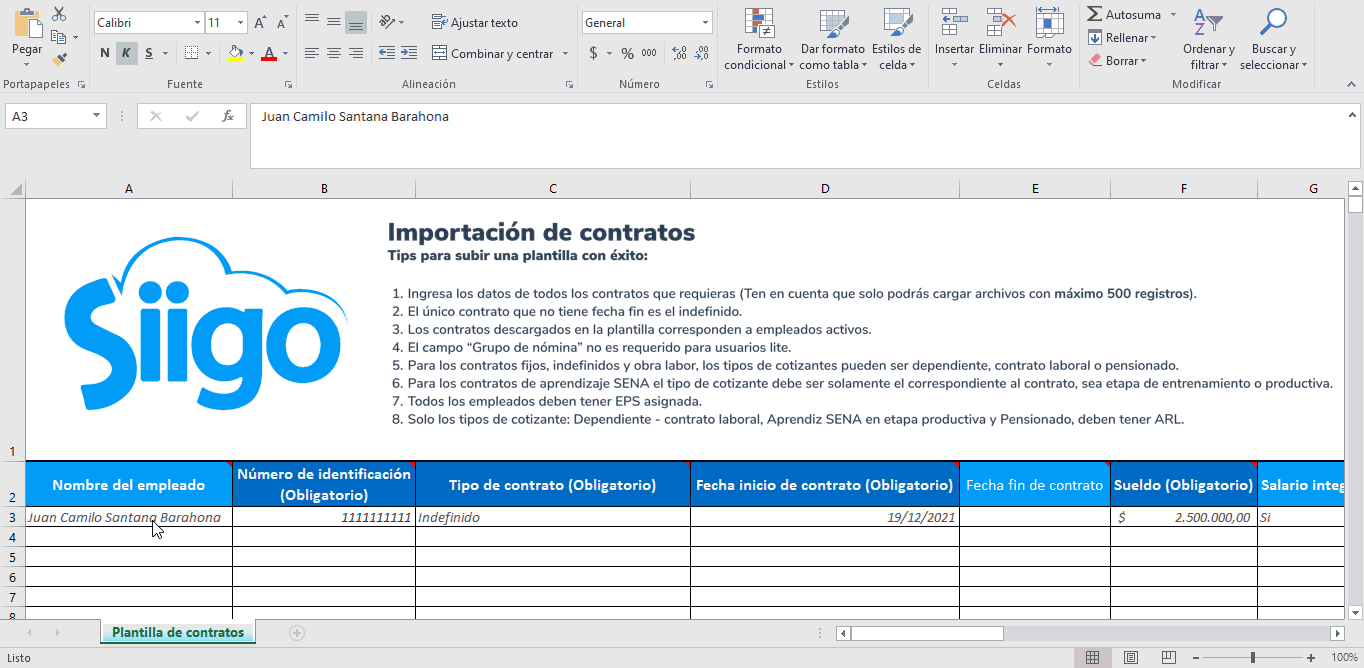Click the formula bar text field
Screen dimensions: 1364x668
tap(804, 135)
